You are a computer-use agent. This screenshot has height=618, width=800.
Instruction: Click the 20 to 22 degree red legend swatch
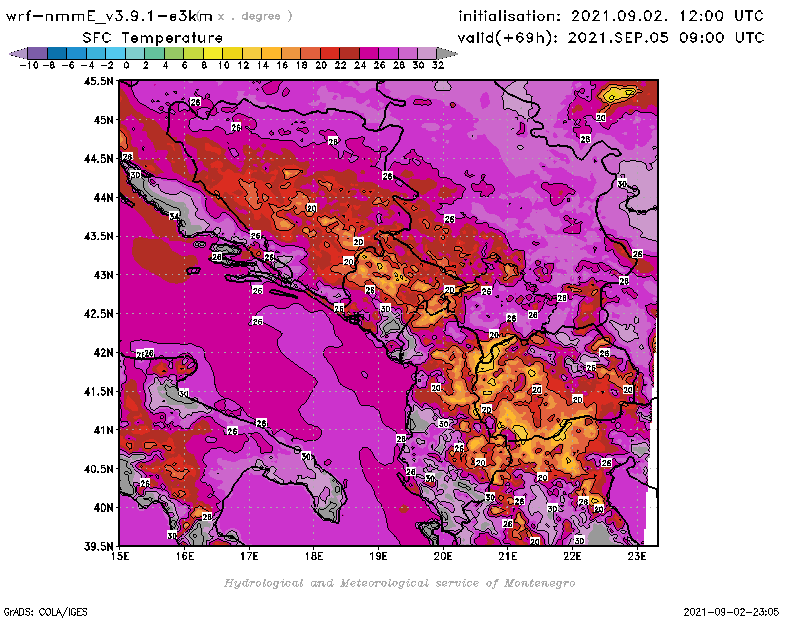coord(330,53)
